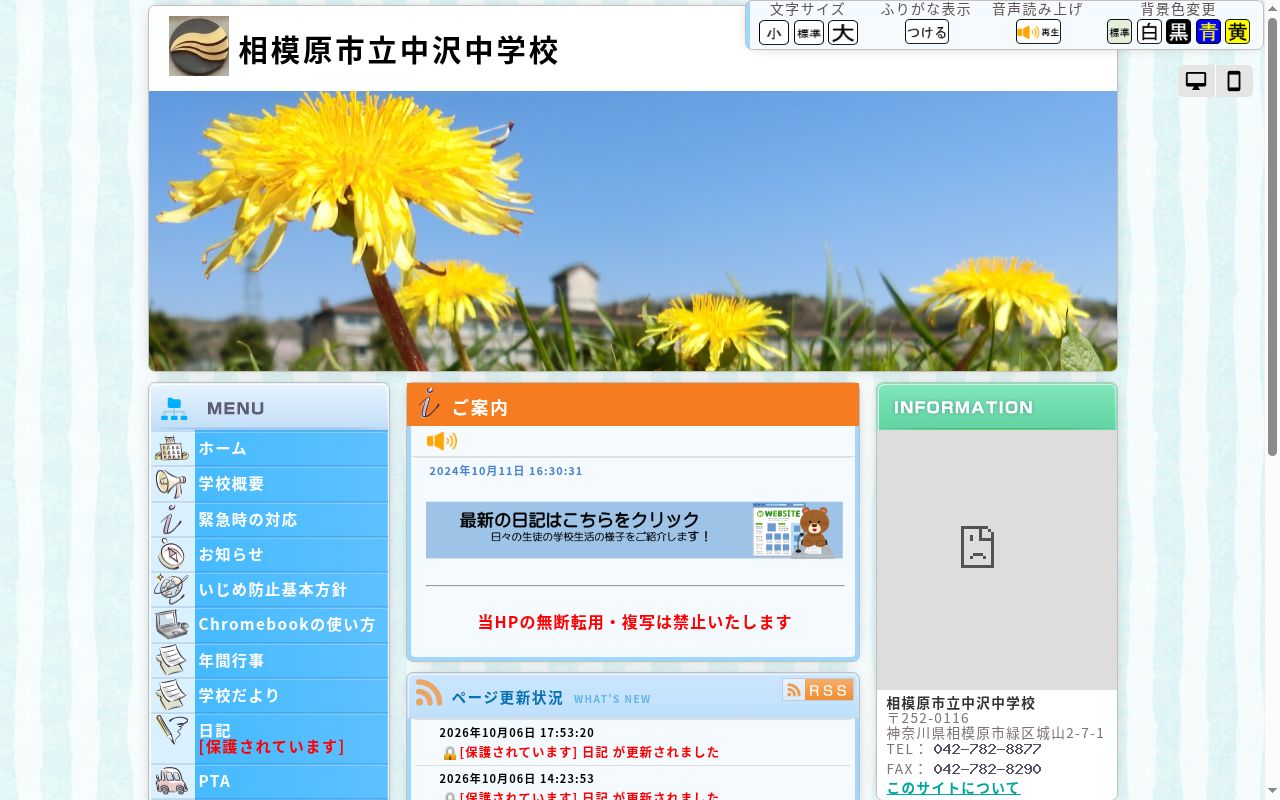Reset background color to 標準
Screen dimensions: 1280x800
(1119, 32)
